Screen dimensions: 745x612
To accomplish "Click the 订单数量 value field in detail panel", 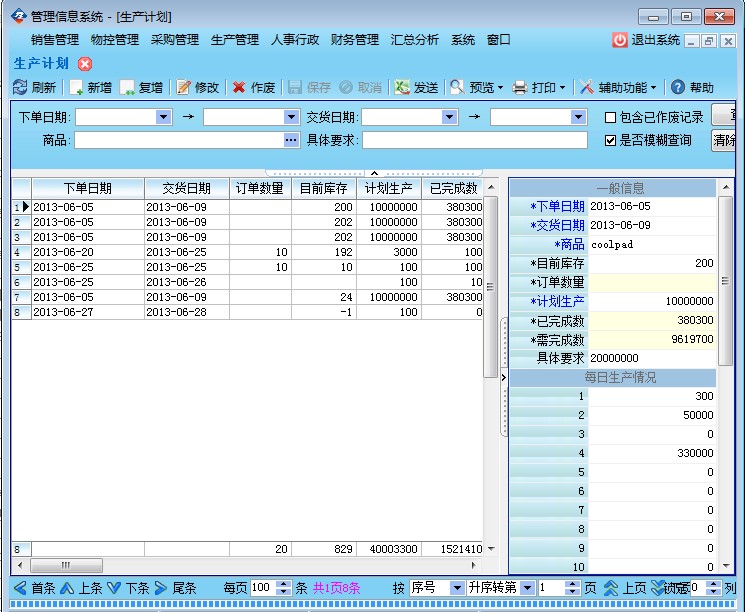I will coord(652,282).
